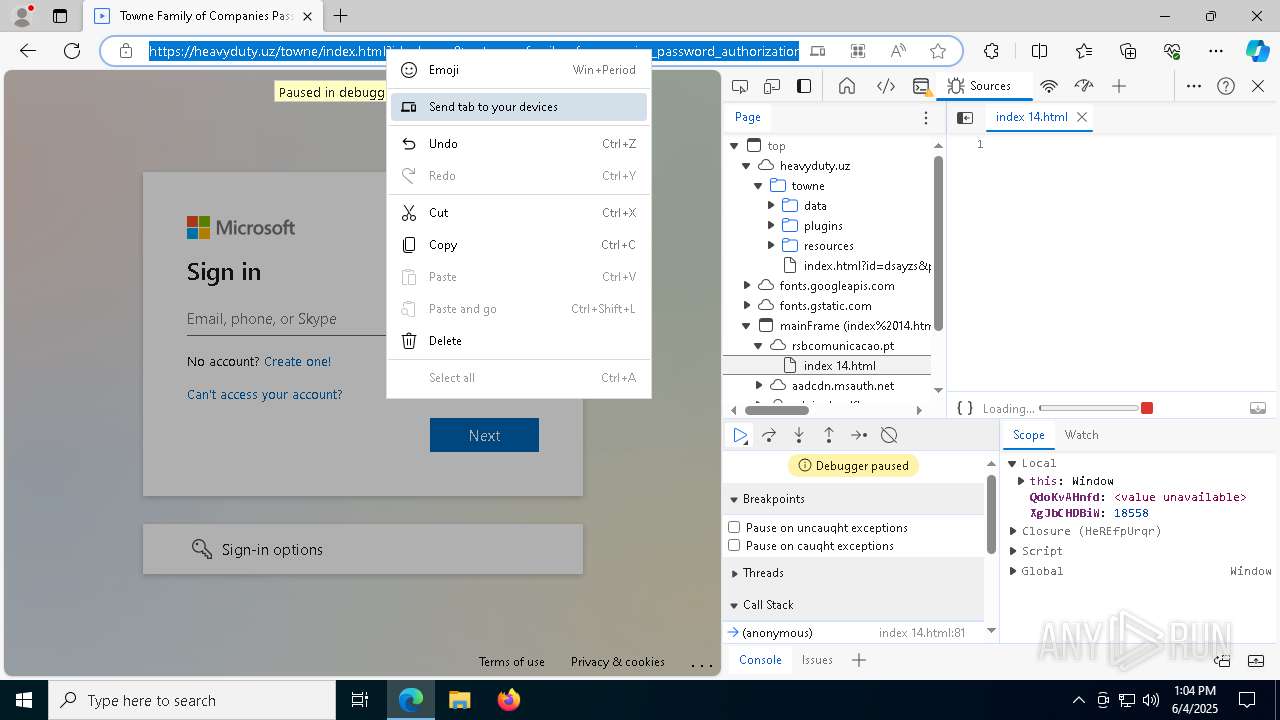Refresh the page with reload button
The image size is (1280, 720).
point(72,51)
